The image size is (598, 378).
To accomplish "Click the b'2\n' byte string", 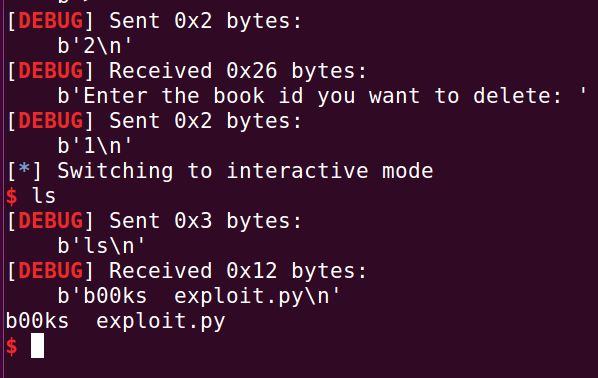I will pos(95,46).
